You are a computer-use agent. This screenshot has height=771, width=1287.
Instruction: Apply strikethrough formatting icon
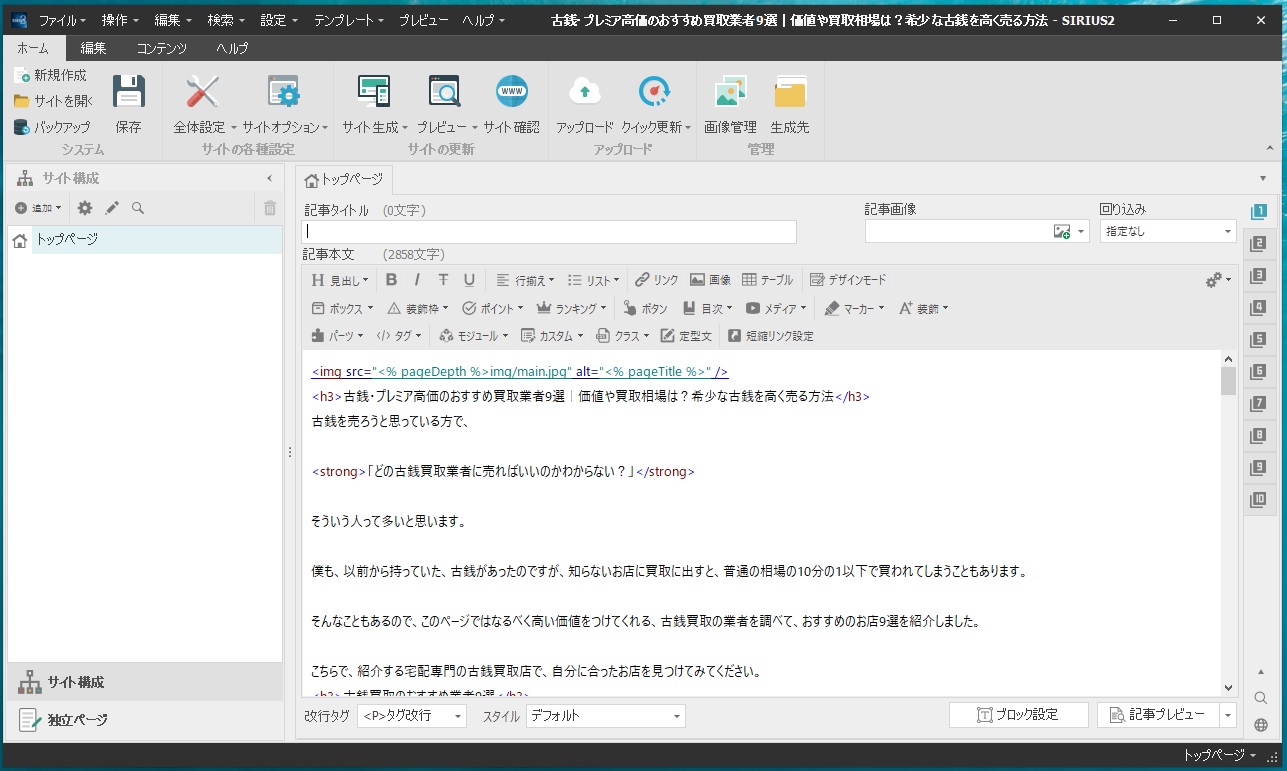click(443, 280)
